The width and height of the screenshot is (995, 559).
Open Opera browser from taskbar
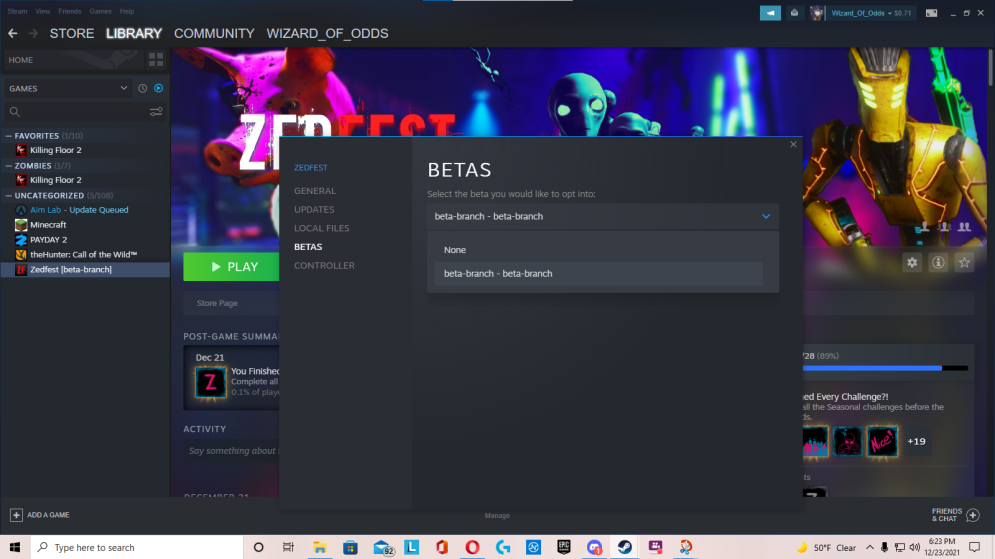click(472, 547)
